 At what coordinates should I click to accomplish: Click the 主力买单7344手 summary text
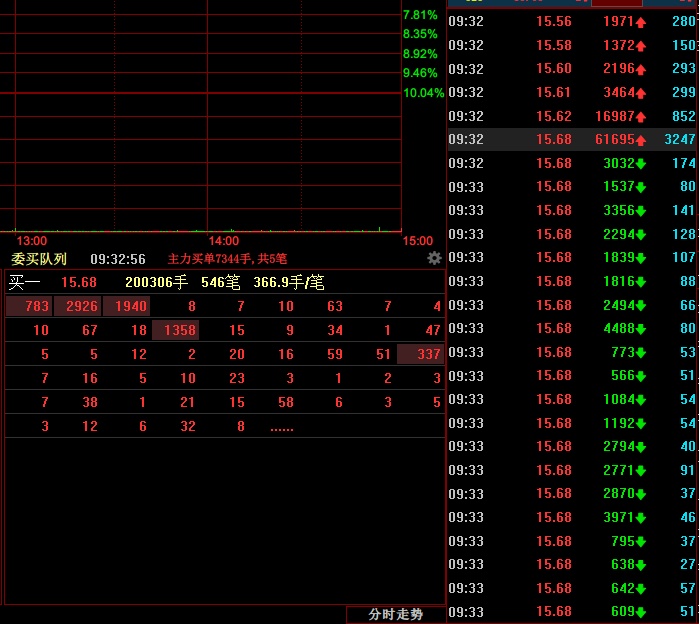(227, 259)
